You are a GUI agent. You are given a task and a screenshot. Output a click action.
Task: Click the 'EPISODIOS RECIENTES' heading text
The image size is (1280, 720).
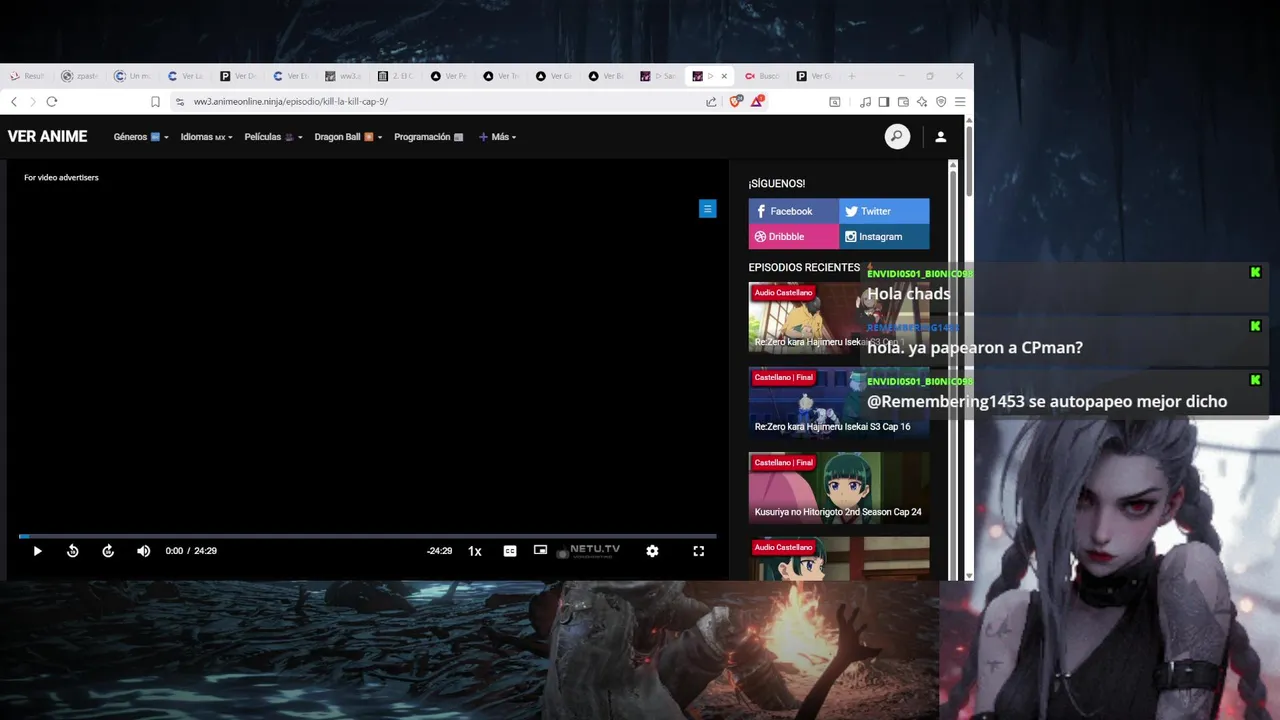[x=804, y=268]
